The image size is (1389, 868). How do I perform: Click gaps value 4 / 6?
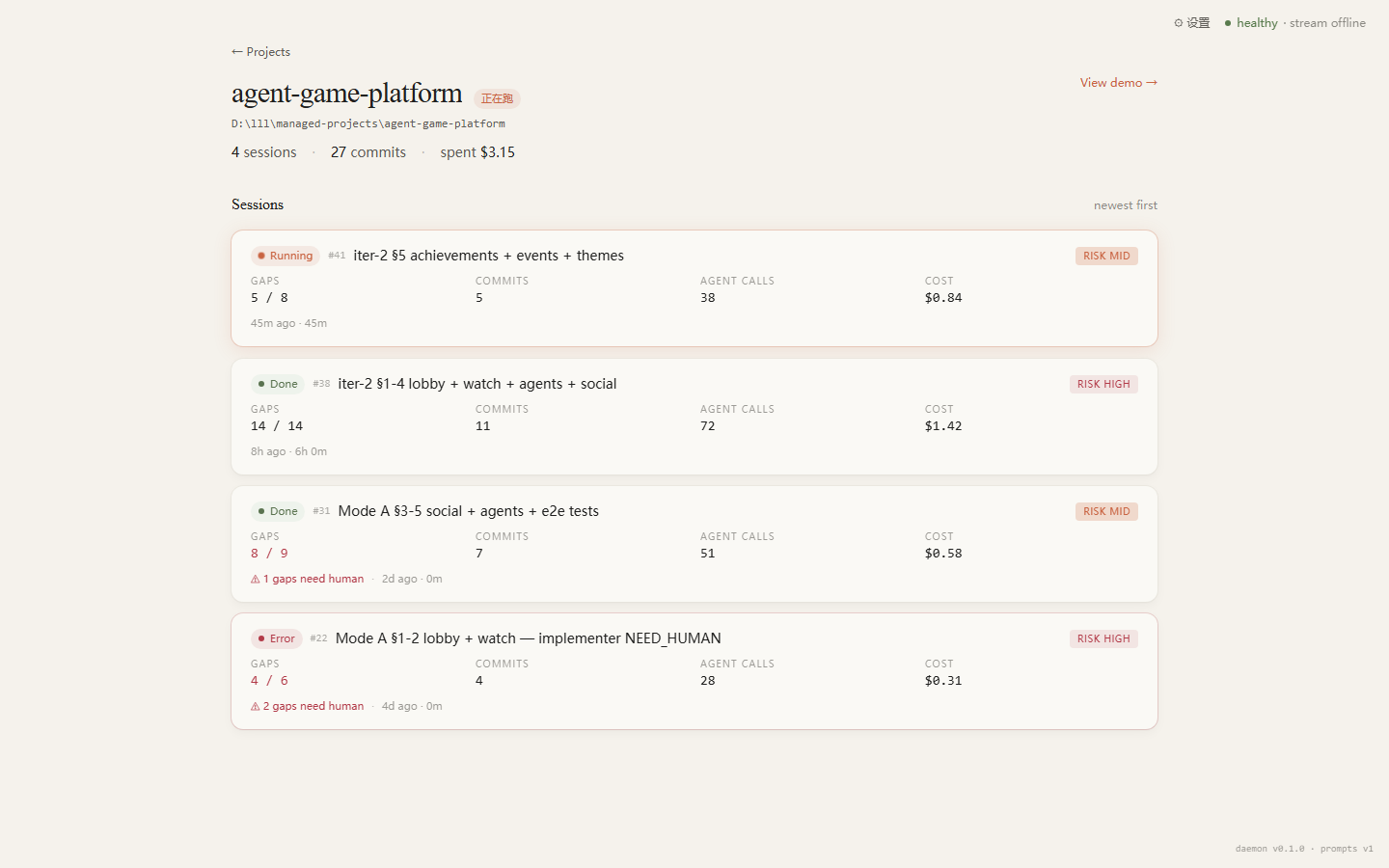(x=269, y=681)
